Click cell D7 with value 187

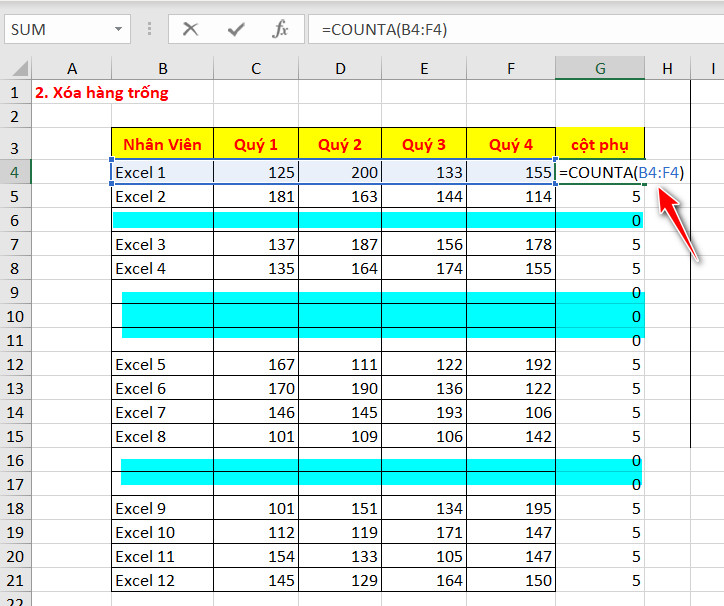(x=340, y=244)
